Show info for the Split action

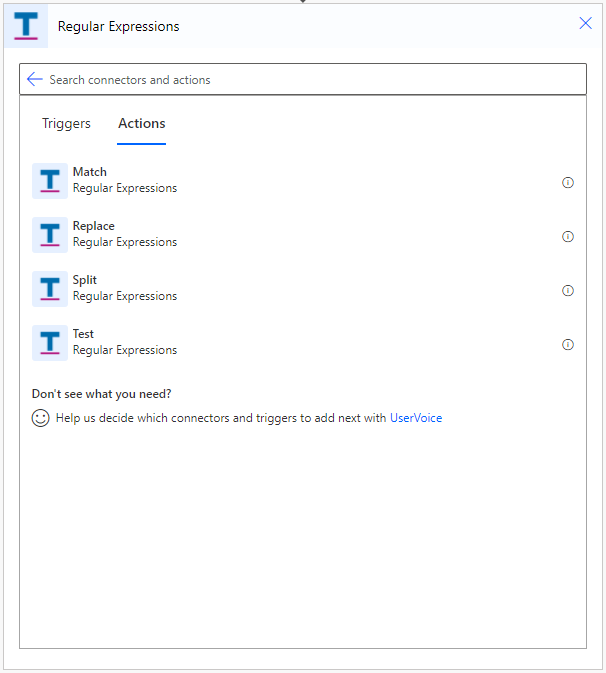click(568, 291)
